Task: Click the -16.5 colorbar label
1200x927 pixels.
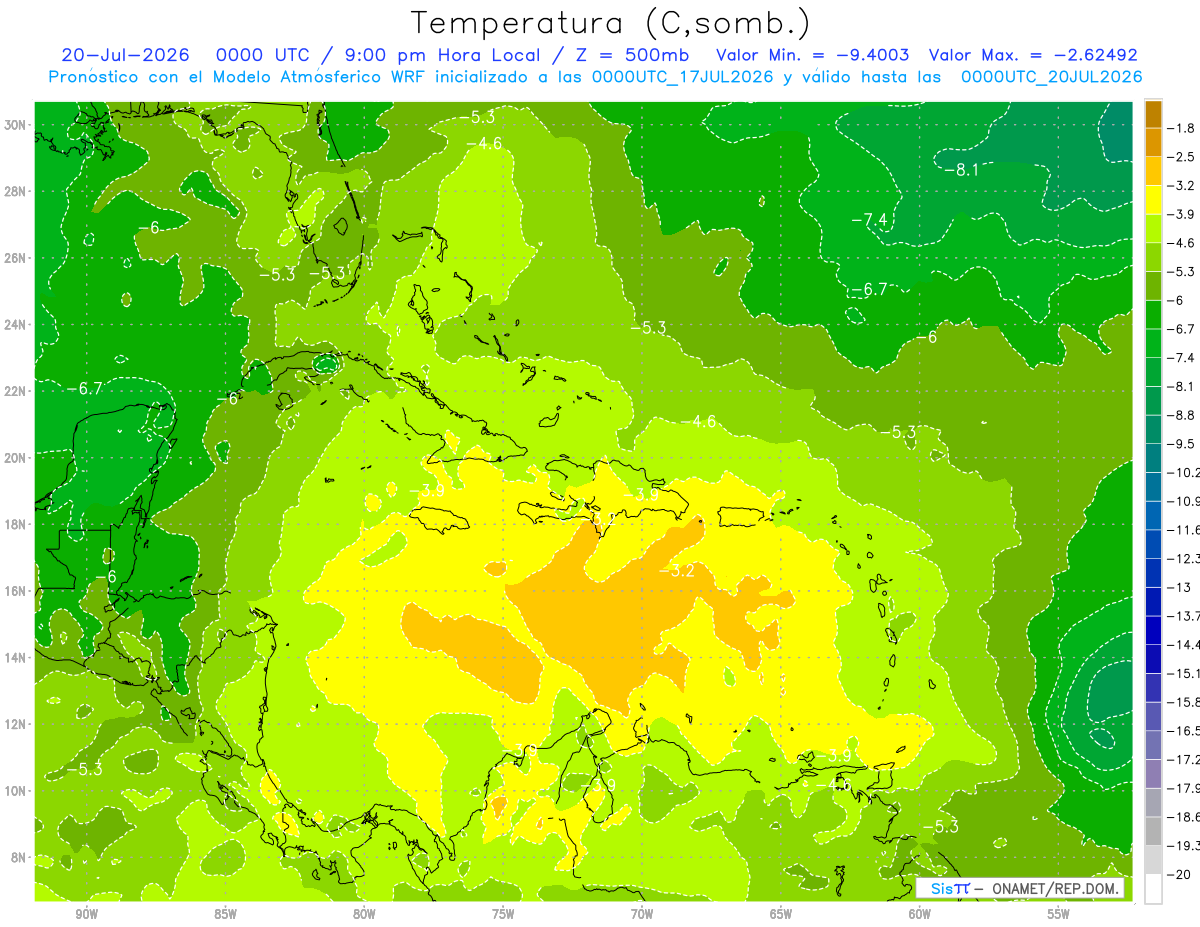Action: [1184, 731]
